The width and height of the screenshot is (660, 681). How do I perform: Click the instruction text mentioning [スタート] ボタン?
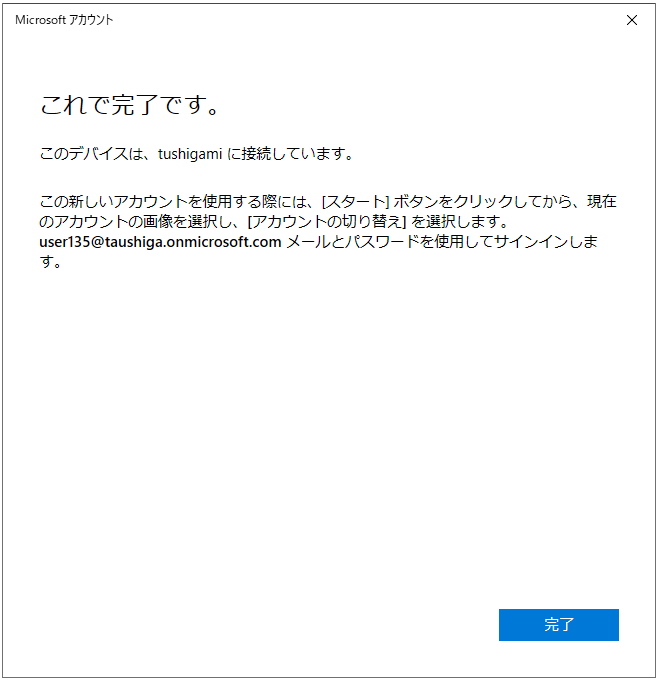[x=328, y=231]
